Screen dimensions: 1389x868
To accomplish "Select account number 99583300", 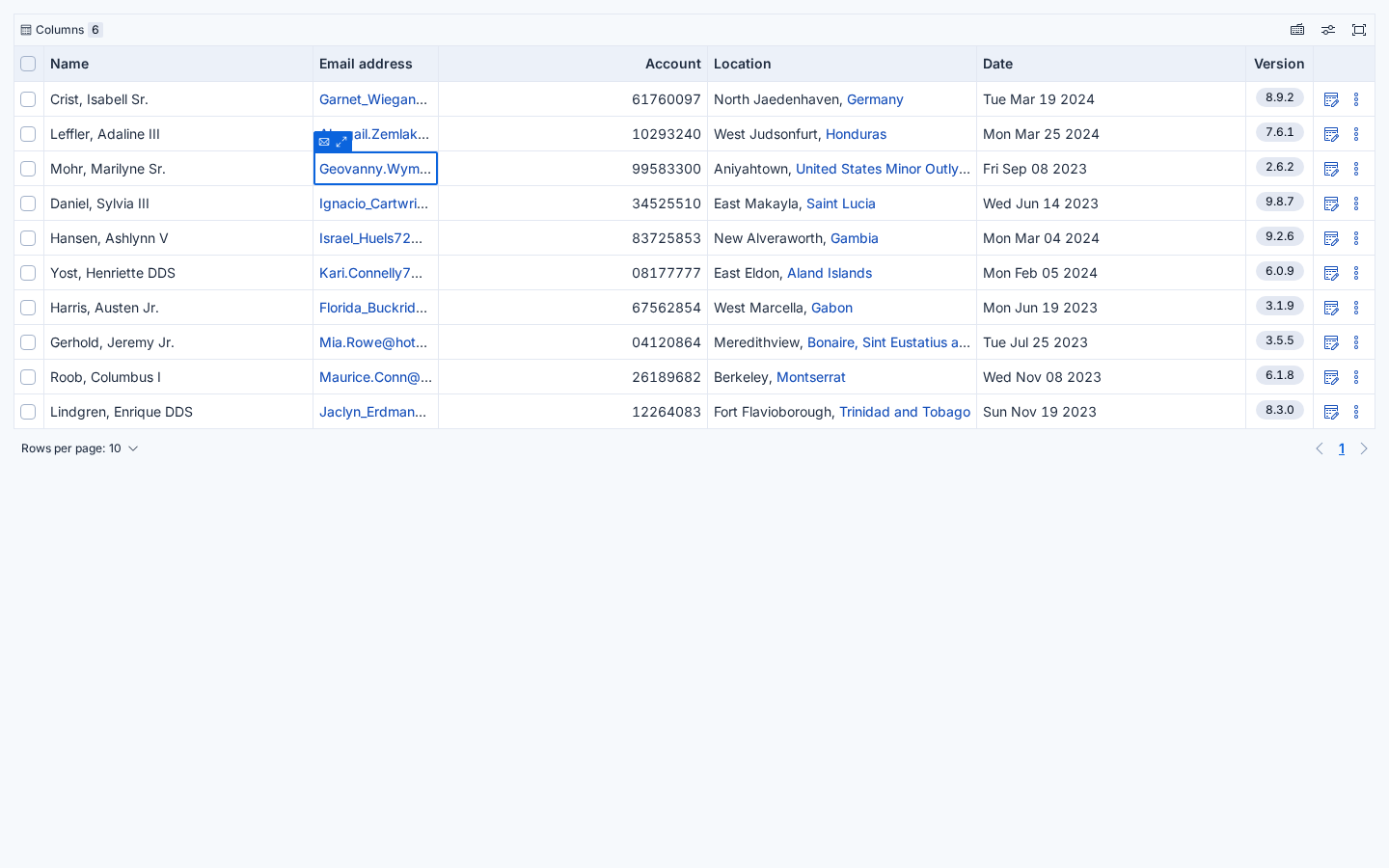I will (667, 169).
